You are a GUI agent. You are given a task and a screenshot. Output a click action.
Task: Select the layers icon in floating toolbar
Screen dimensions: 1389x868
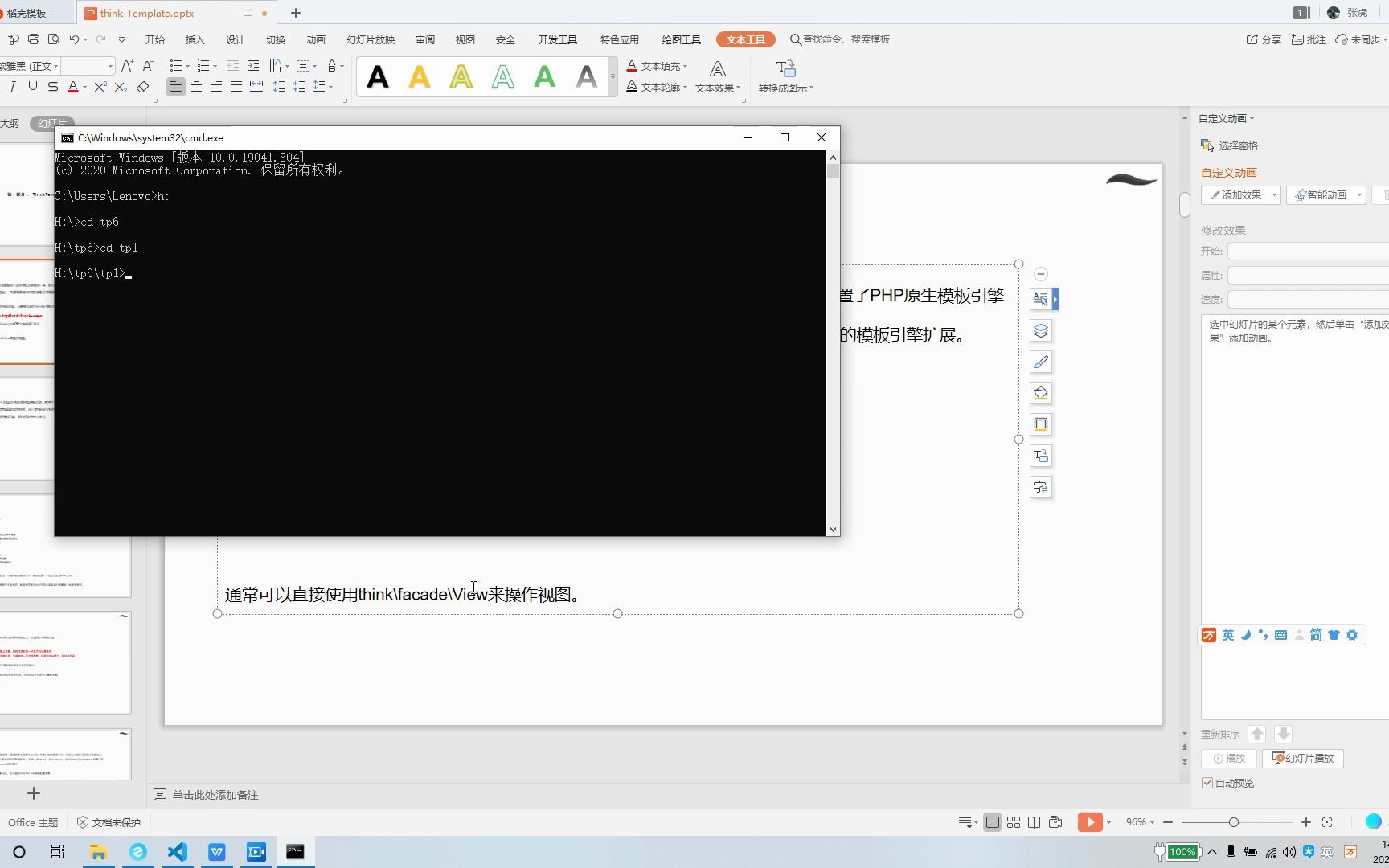1041,330
